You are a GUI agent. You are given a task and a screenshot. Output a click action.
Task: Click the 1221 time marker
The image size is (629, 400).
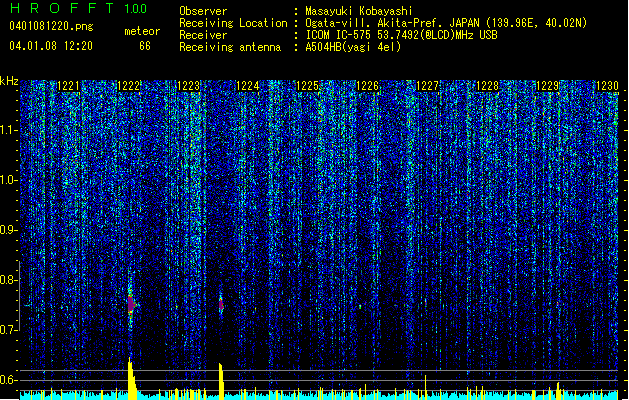pyautogui.click(x=69, y=86)
